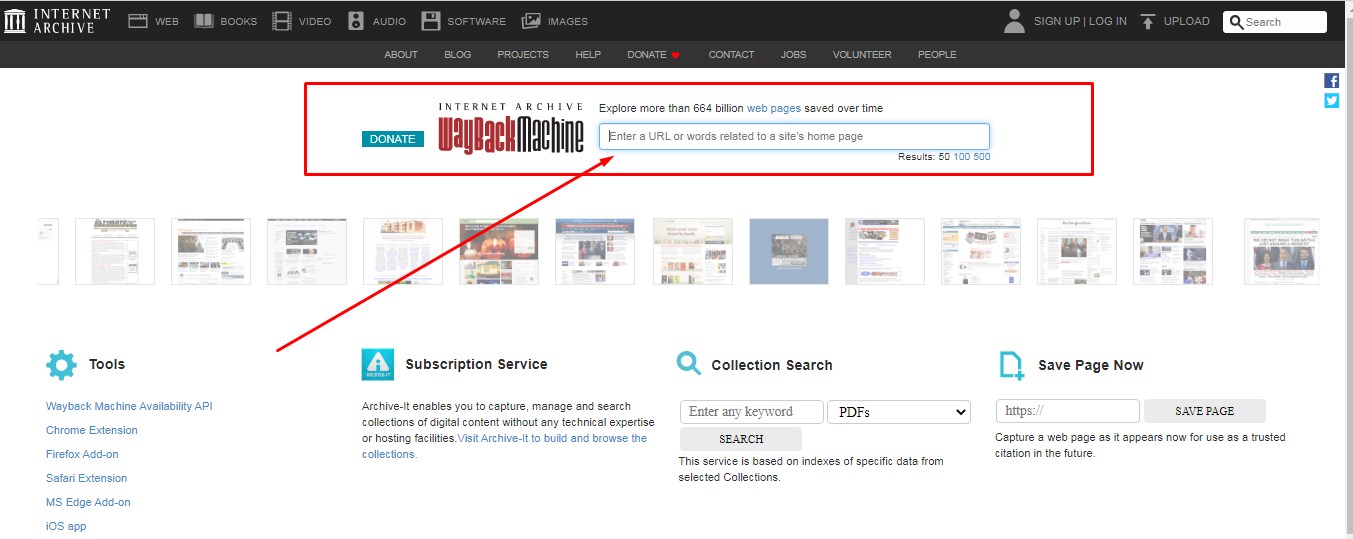The height and width of the screenshot is (539, 1353).
Task: Open the Projects menu item
Action: pos(523,55)
